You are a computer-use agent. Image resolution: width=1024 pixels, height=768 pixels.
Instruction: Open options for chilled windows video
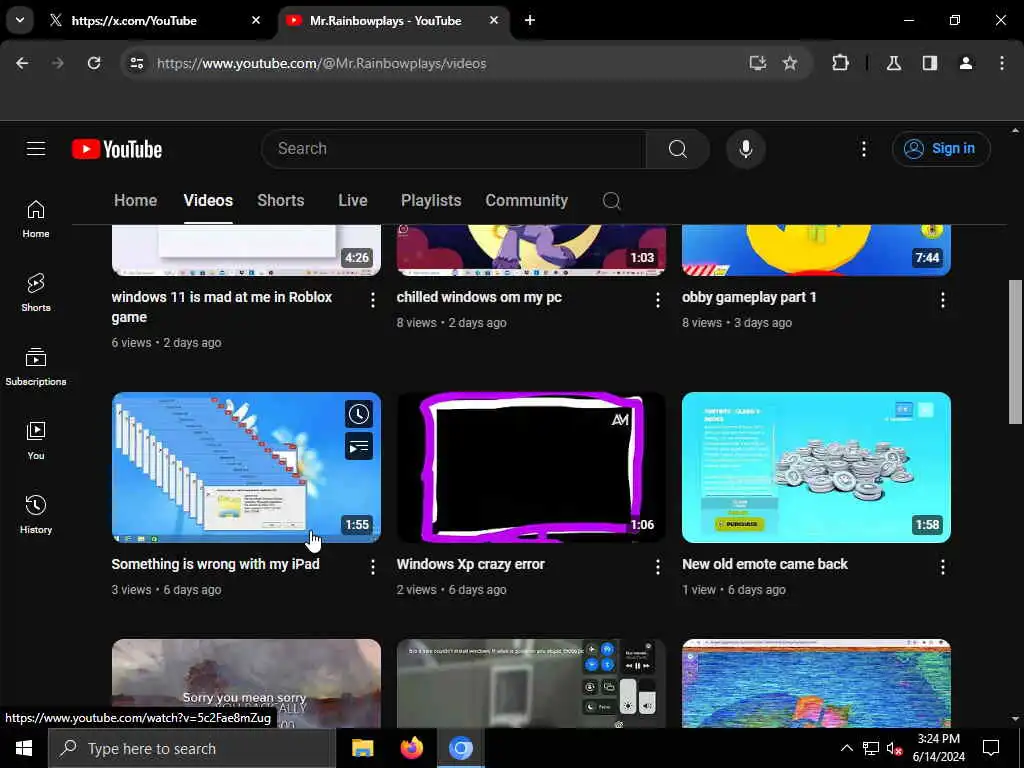pos(658,300)
